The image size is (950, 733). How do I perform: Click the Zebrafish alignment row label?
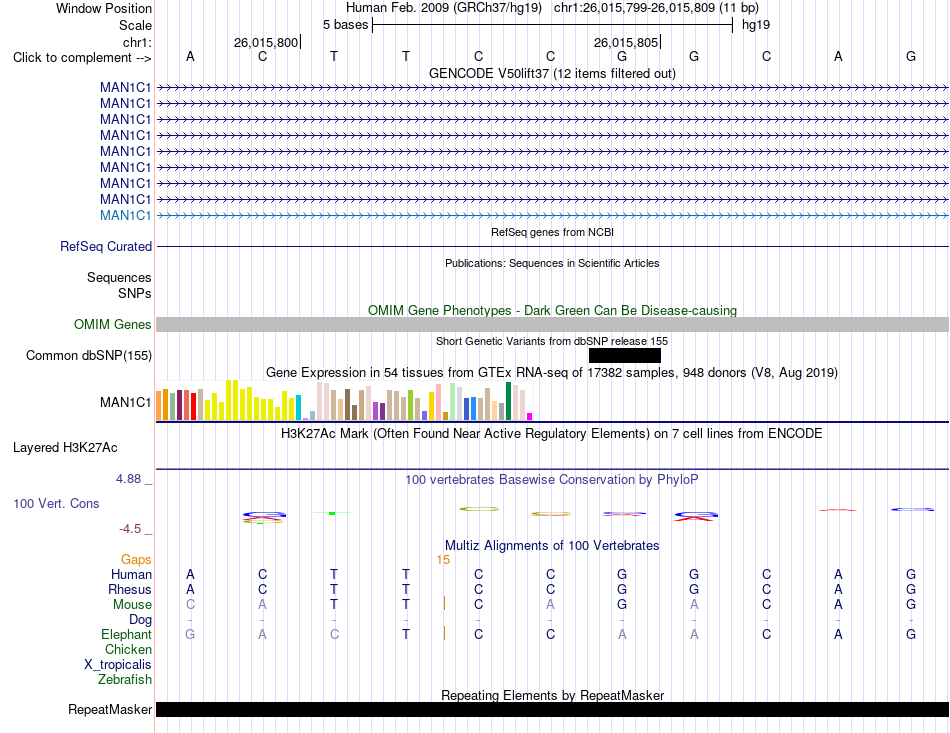(x=125, y=680)
